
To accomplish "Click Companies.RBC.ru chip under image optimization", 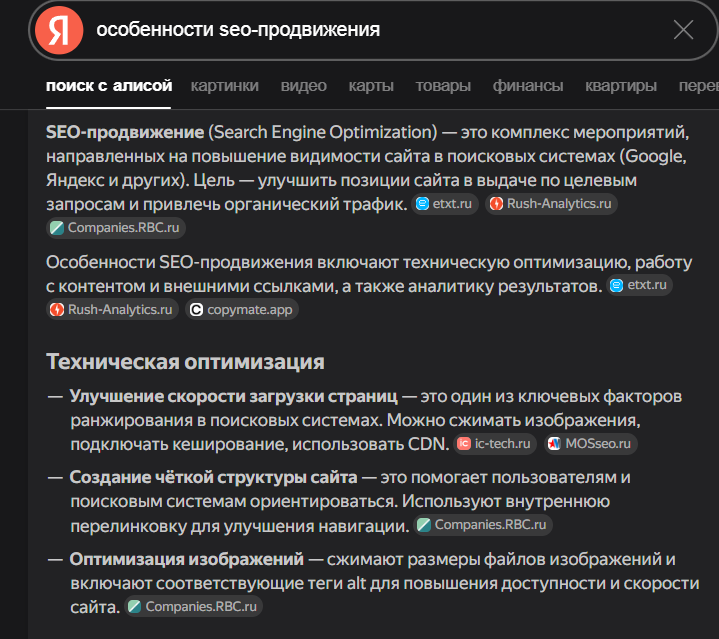I will tap(194, 607).
